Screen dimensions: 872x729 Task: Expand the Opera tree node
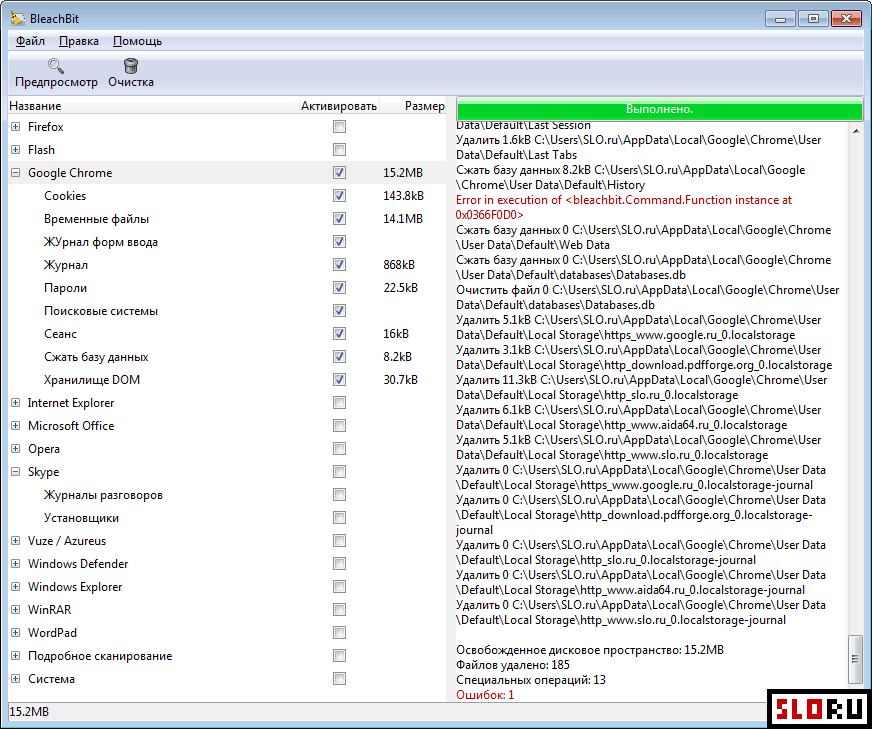tap(16, 449)
